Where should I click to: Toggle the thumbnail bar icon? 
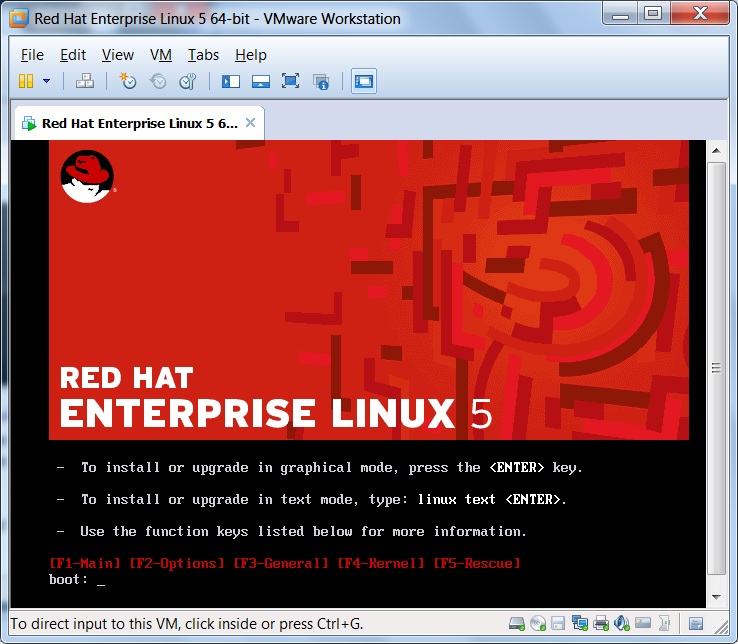click(x=261, y=81)
